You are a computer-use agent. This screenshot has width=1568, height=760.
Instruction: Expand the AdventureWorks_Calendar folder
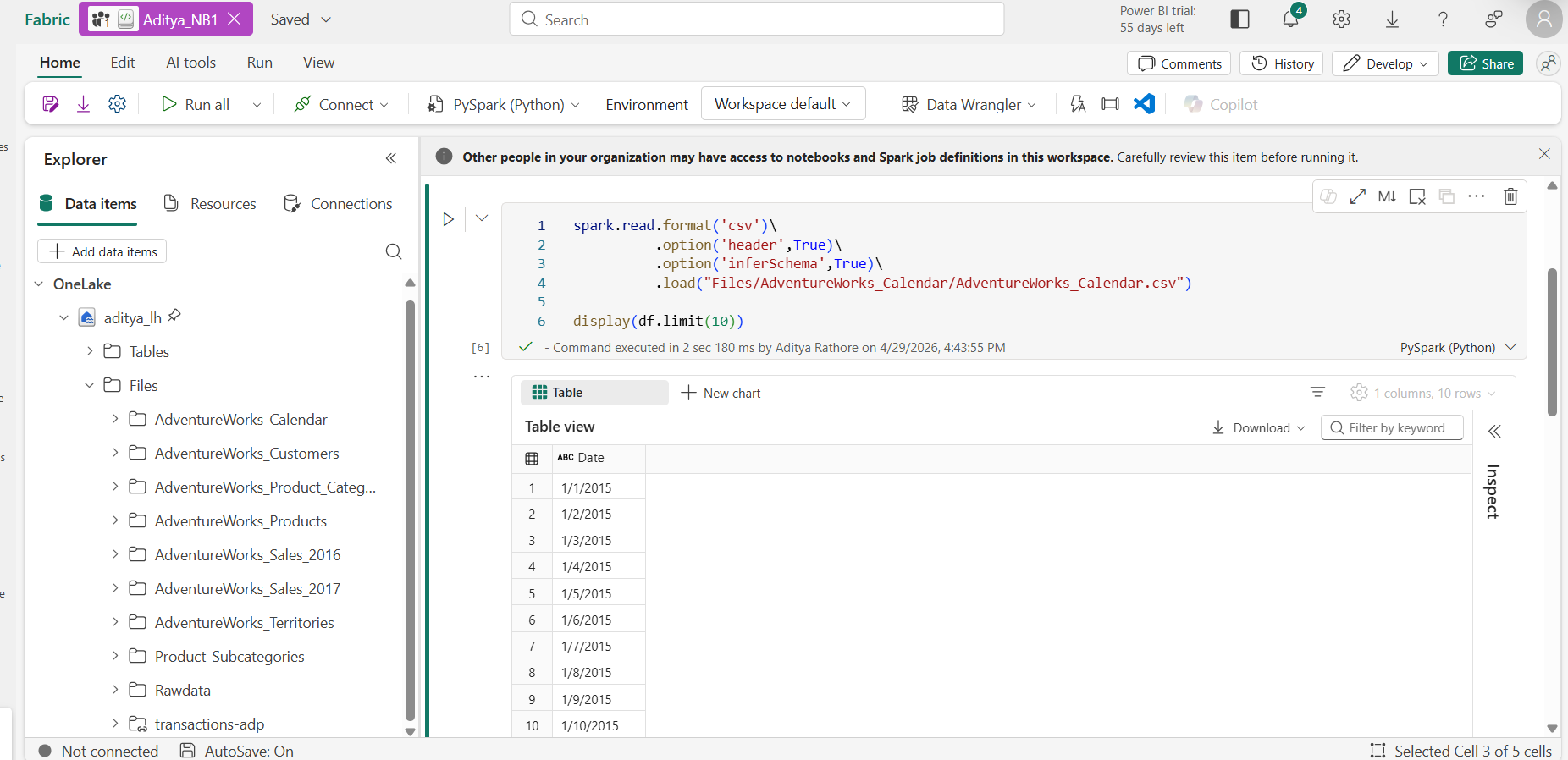click(115, 418)
